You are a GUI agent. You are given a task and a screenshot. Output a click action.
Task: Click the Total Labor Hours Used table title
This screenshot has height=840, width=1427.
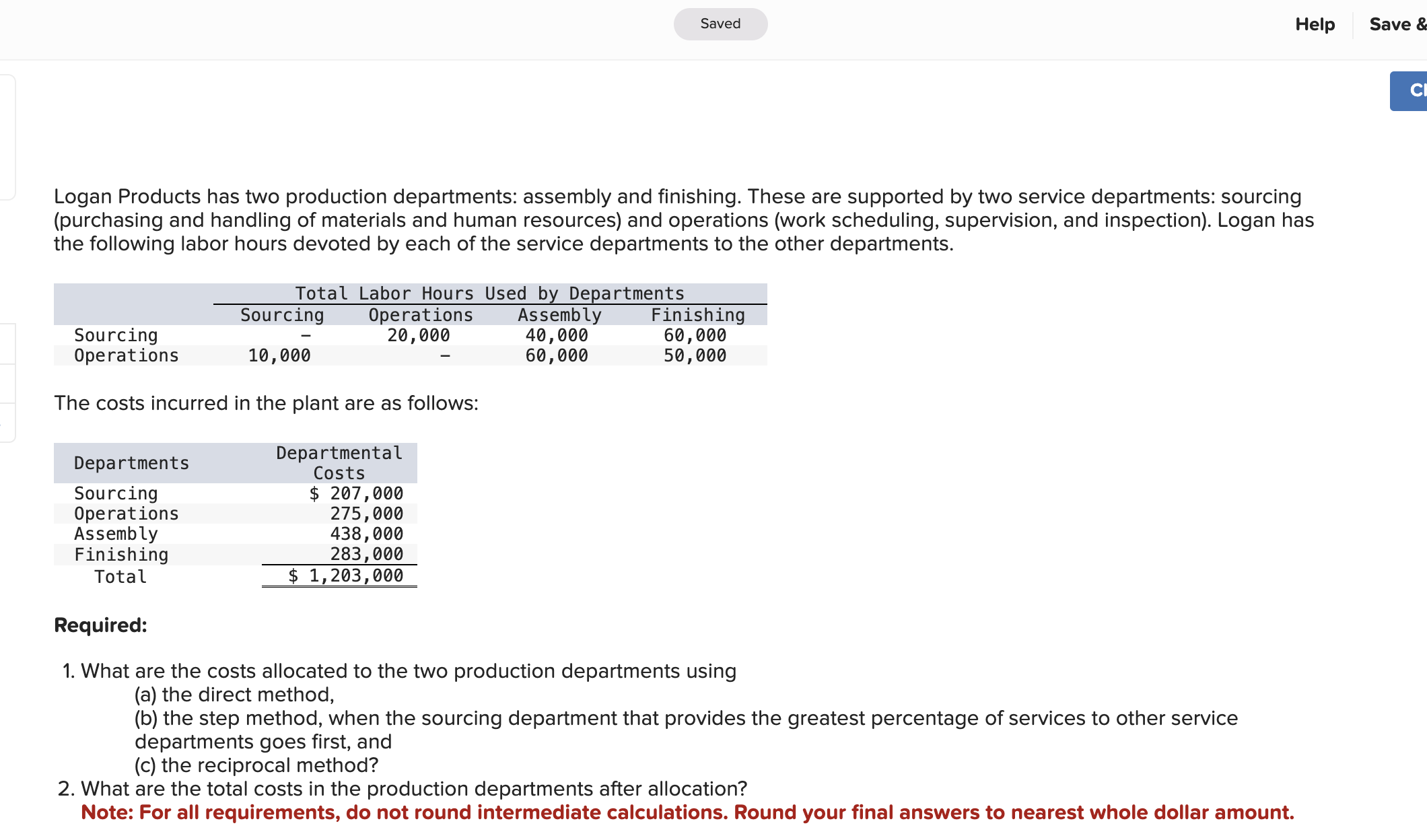489,293
